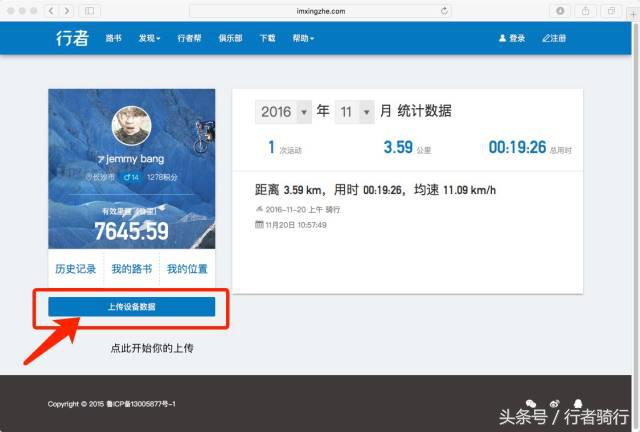The width and height of the screenshot is (640, 432).
Task: Click the 2016-11-20 上午 骑行 label
Action: (x=303, y=209)
